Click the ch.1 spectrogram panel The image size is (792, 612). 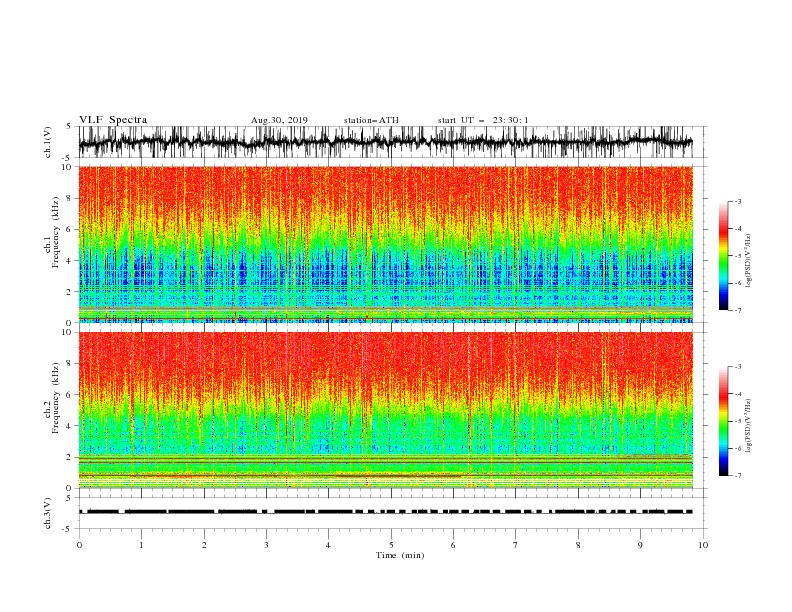point(385,244)
